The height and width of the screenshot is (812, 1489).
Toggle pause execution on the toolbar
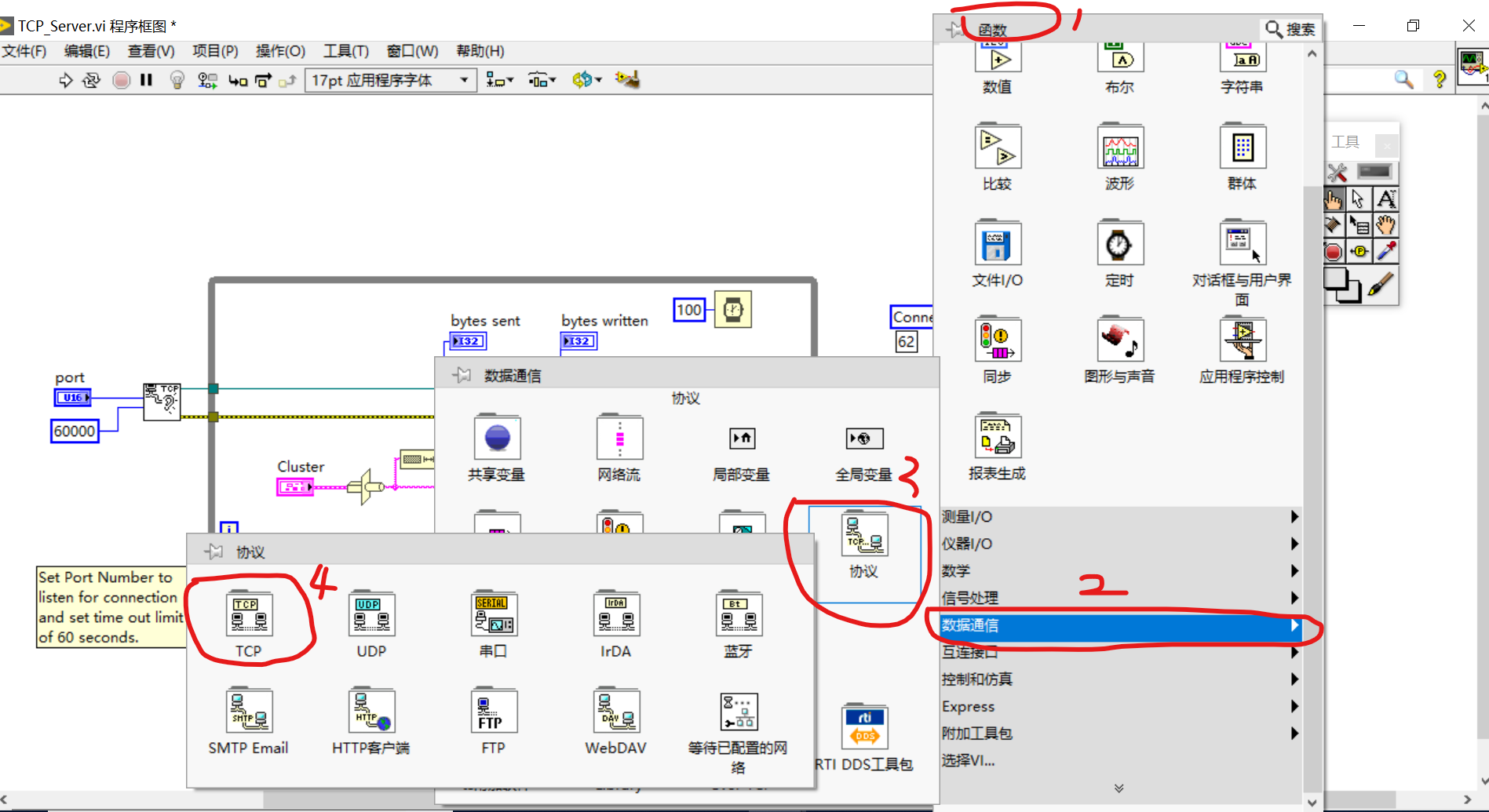point(147,79)
